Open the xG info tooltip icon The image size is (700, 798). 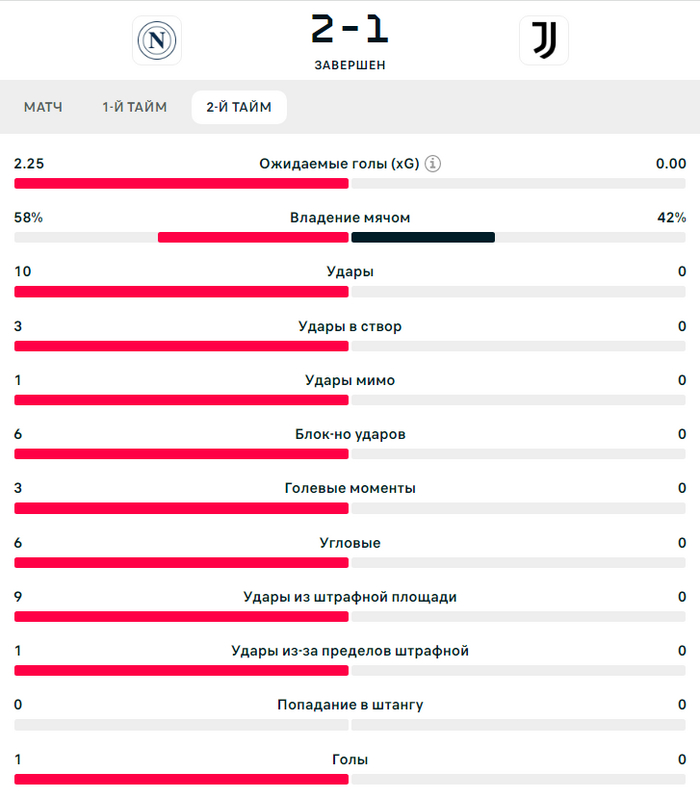(x=432, y=164)
